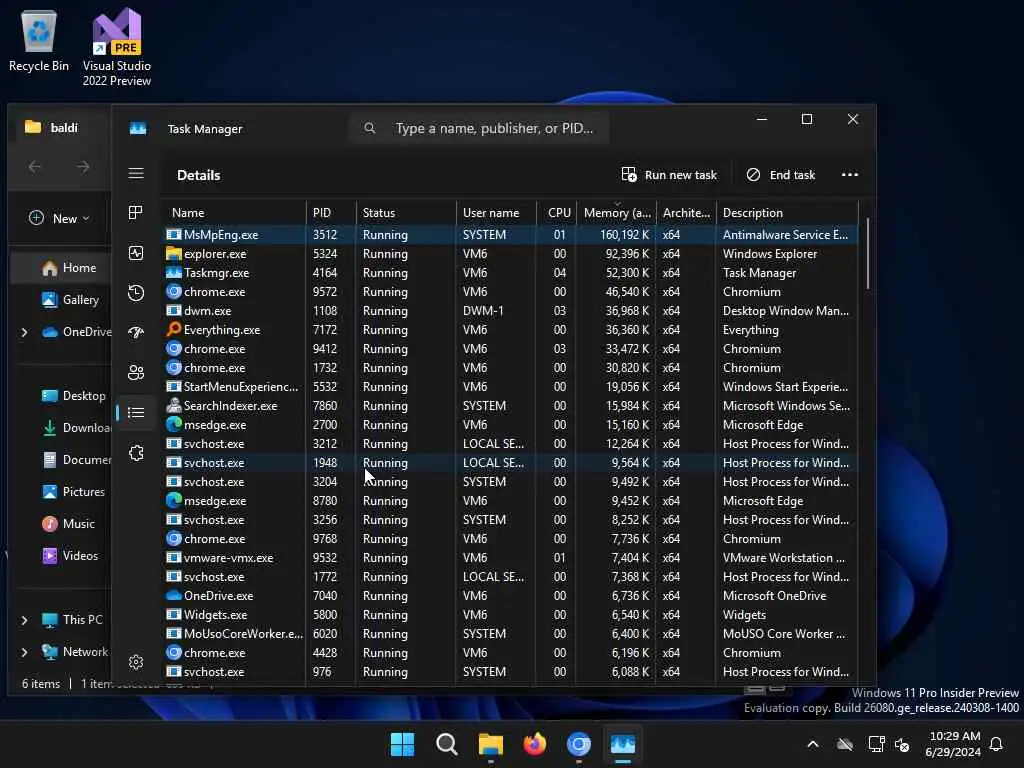The image size is (1024, 768).
Task: Select svchost.exe with PID 976
Action: pos(510,671)
